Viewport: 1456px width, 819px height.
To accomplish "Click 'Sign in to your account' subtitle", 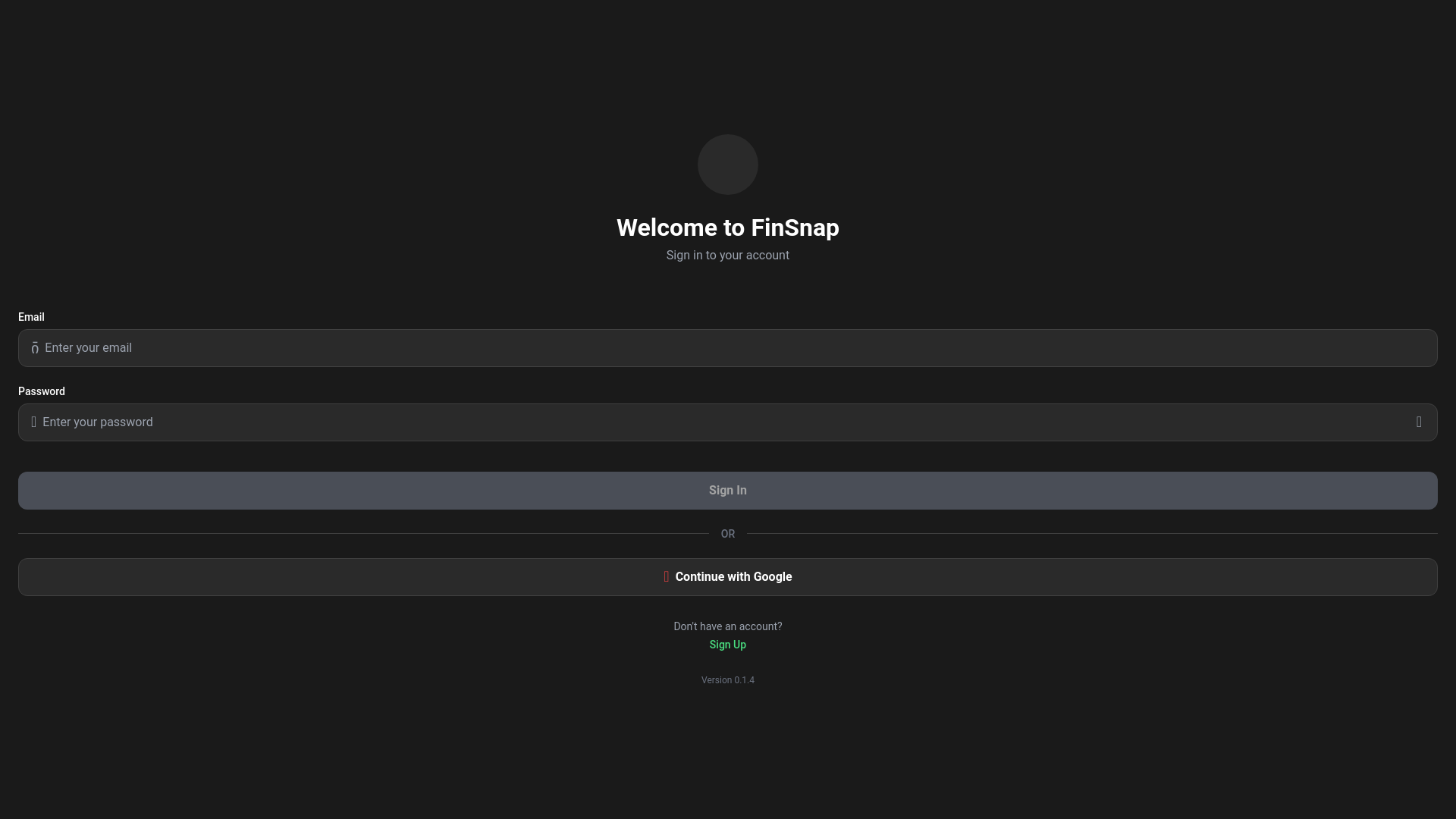I will (x=728, y=256).
